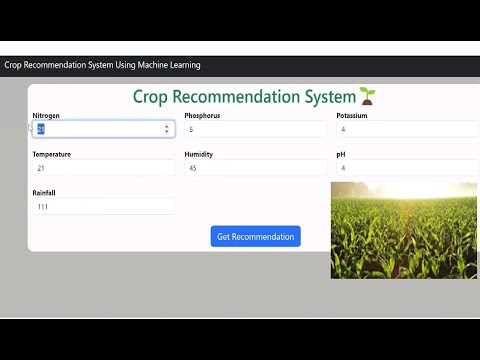Click the Potassium label
Viewport: 480px width, 360px height.
tap(352, 116)
